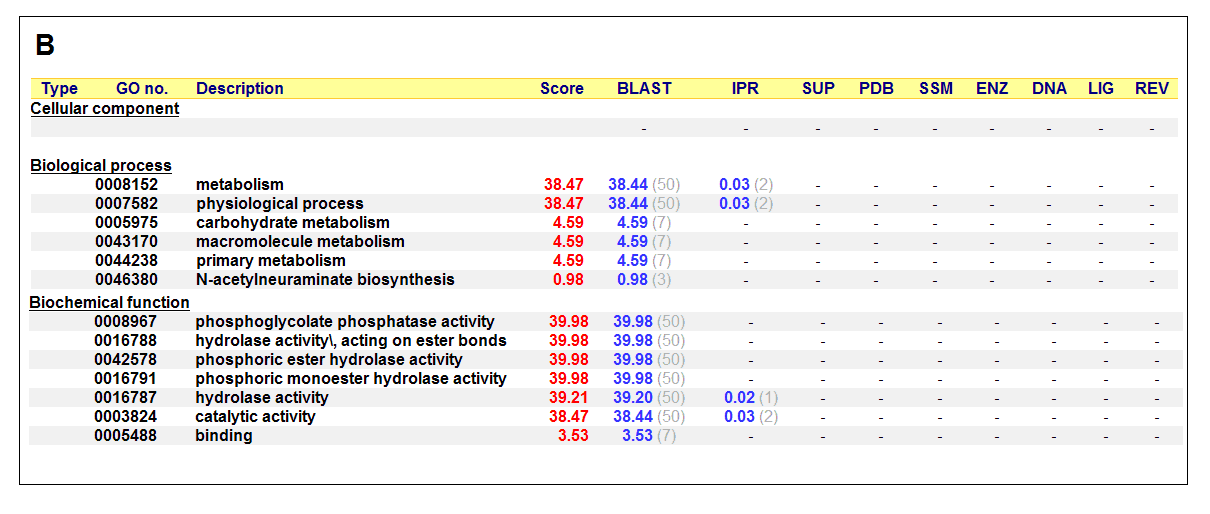Select the Cellular component section heading
The width and height of the screenshot is (1210, 514).
tap(105, 108)
